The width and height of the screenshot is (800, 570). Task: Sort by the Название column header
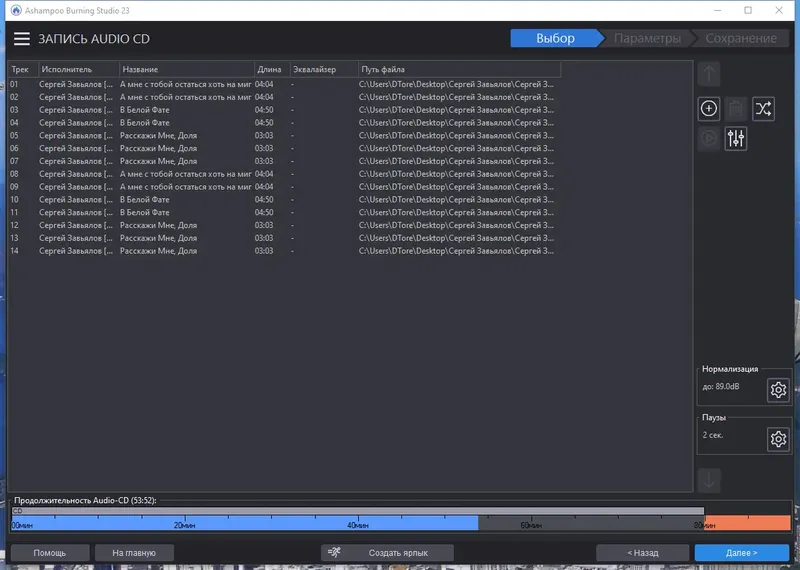click(x=187, y=69)
